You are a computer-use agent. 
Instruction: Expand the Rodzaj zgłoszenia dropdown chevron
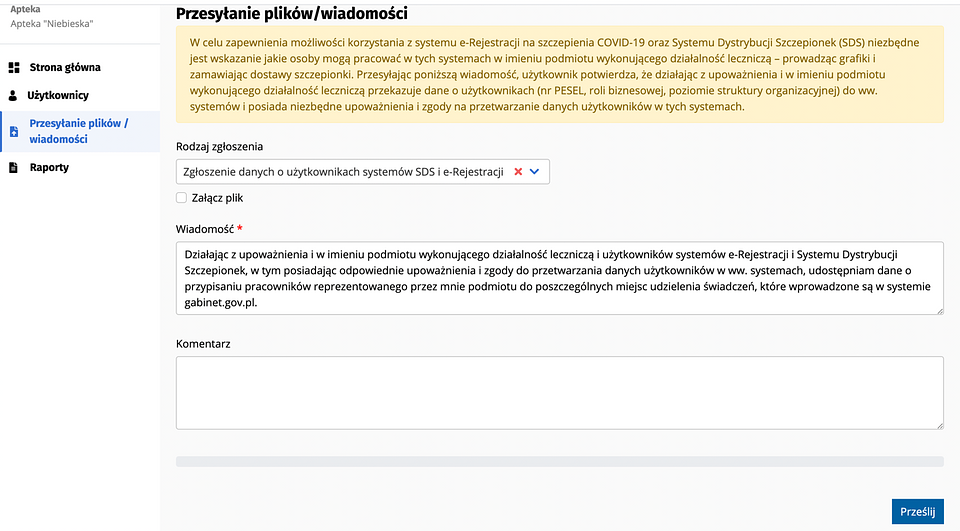tap(534, 171)
